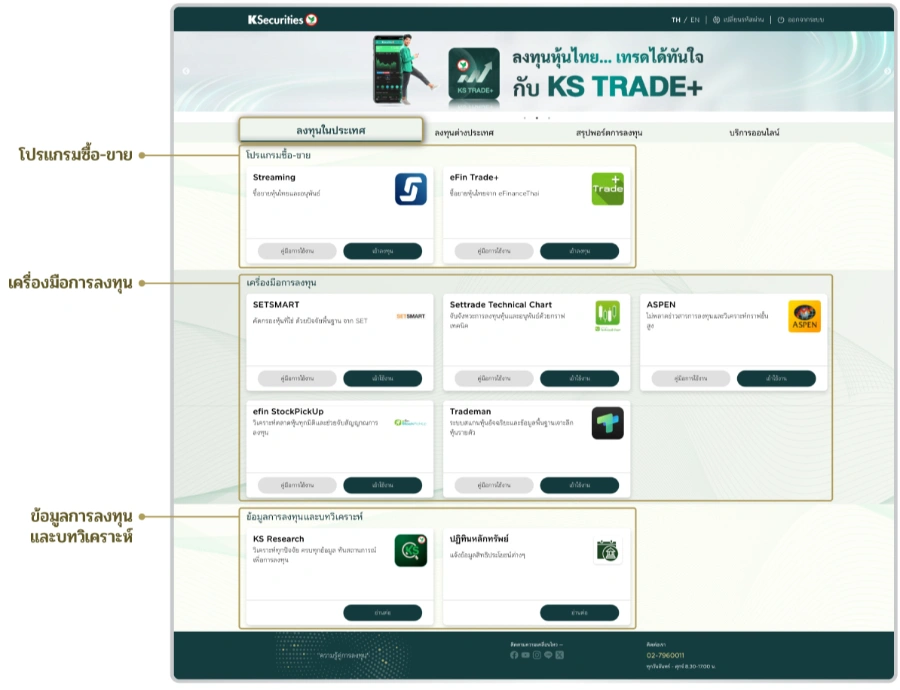Click the SETSMART logo

[x=410, y=316]
